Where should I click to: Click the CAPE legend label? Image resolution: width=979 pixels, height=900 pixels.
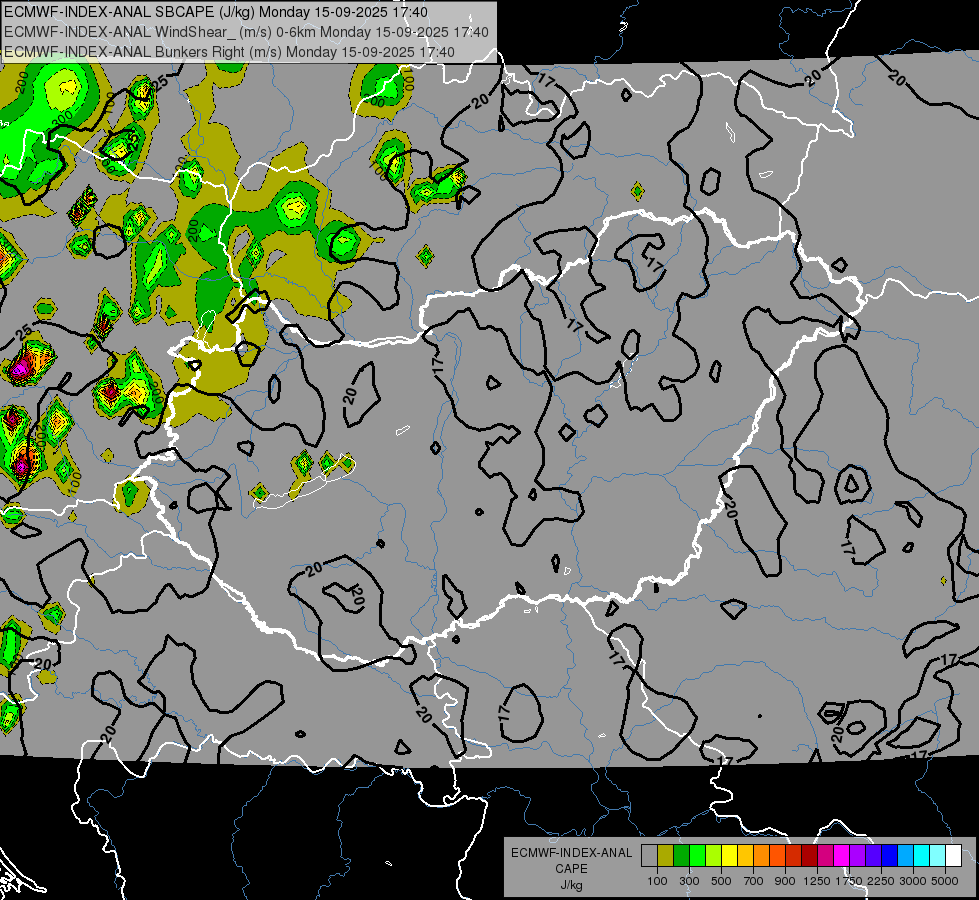571,869
